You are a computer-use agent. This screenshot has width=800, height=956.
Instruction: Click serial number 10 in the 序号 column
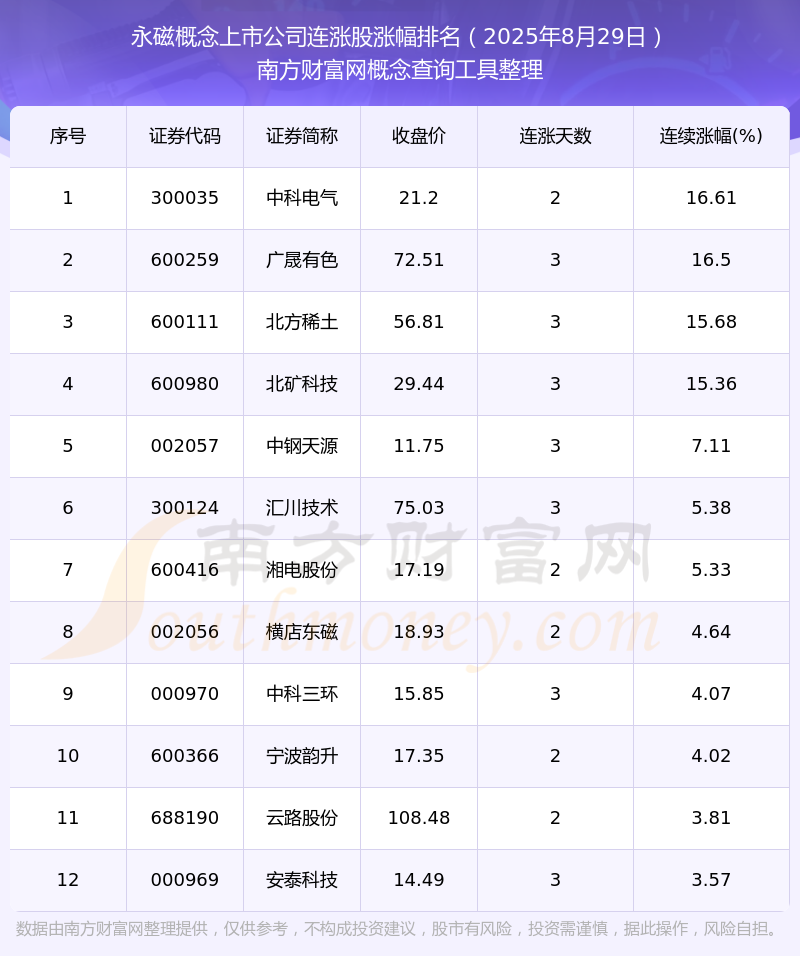tap(68, 756)
